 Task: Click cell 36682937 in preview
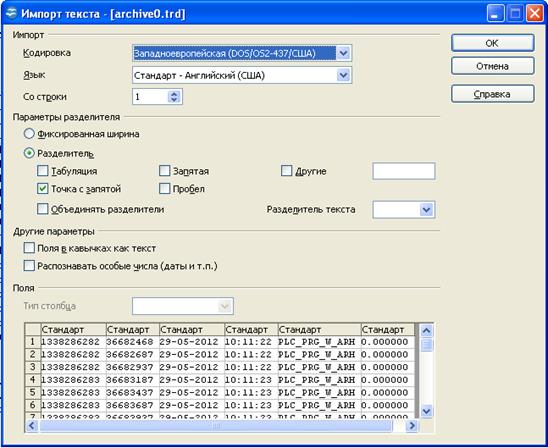click(x=132, y=367)
